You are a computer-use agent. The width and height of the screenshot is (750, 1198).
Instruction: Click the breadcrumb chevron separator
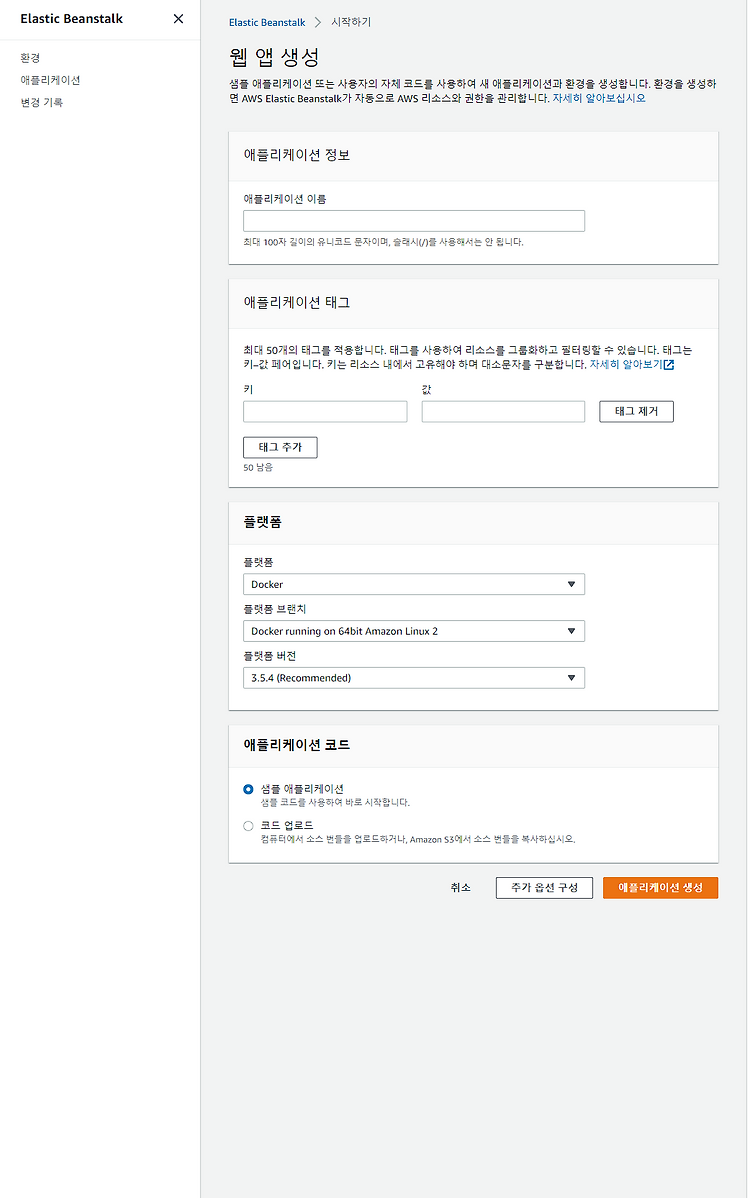coord(318,22)
